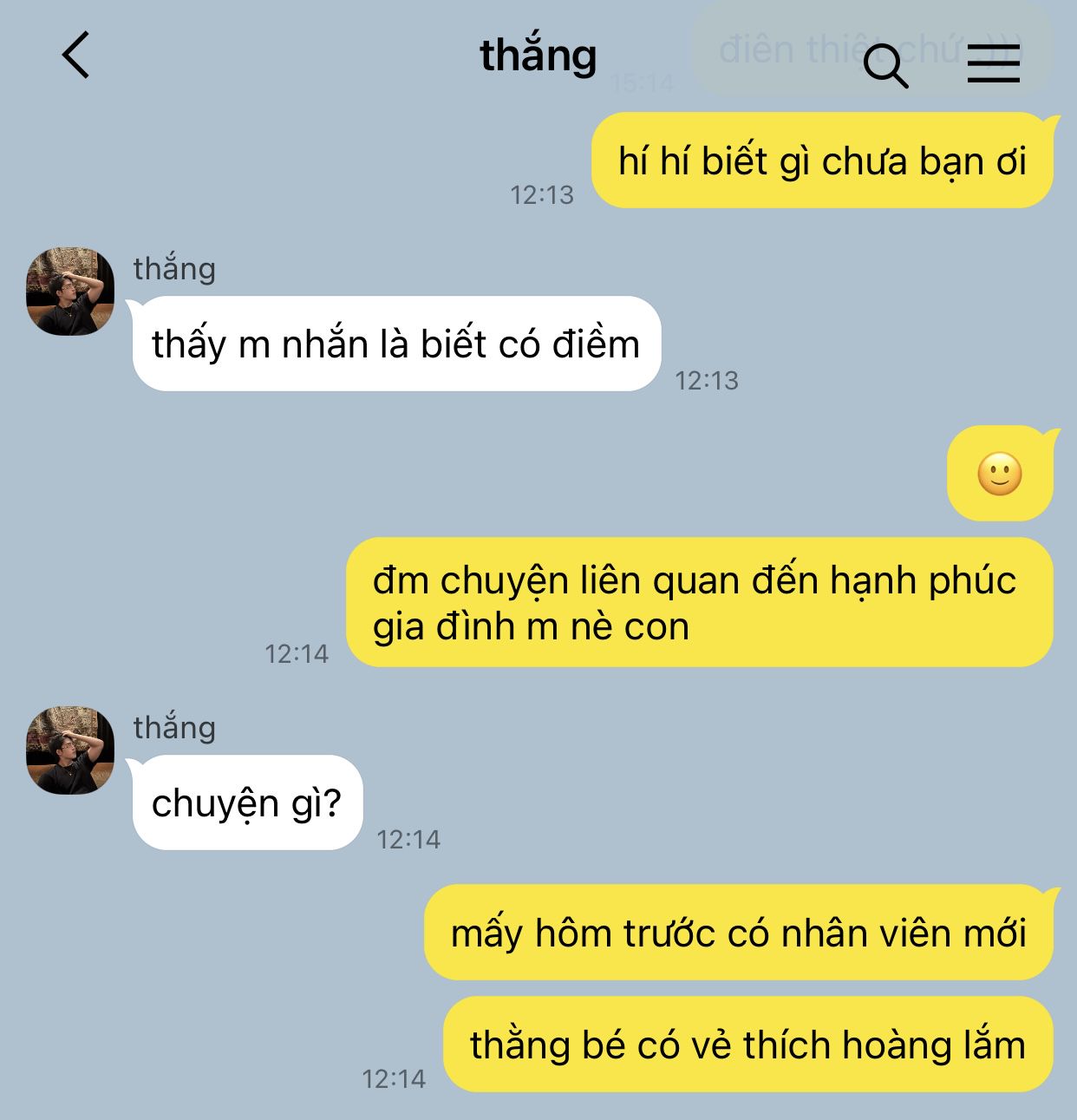1077x1120 pixels.
Task: Tap the 12:14 timestamp beside the last yellow bubble
Action: pos(394,1078)
